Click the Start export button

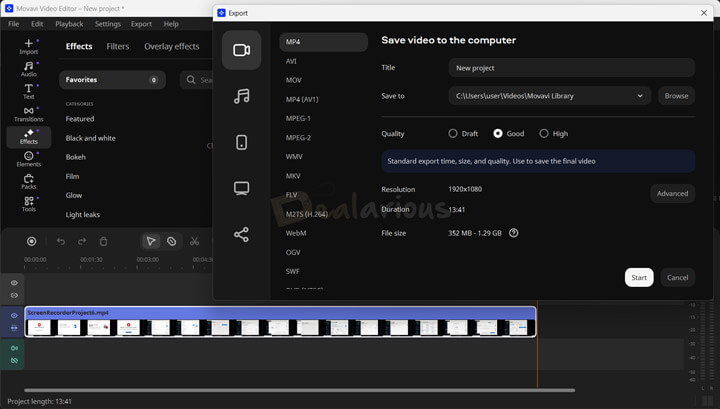(x=639, y=277)
